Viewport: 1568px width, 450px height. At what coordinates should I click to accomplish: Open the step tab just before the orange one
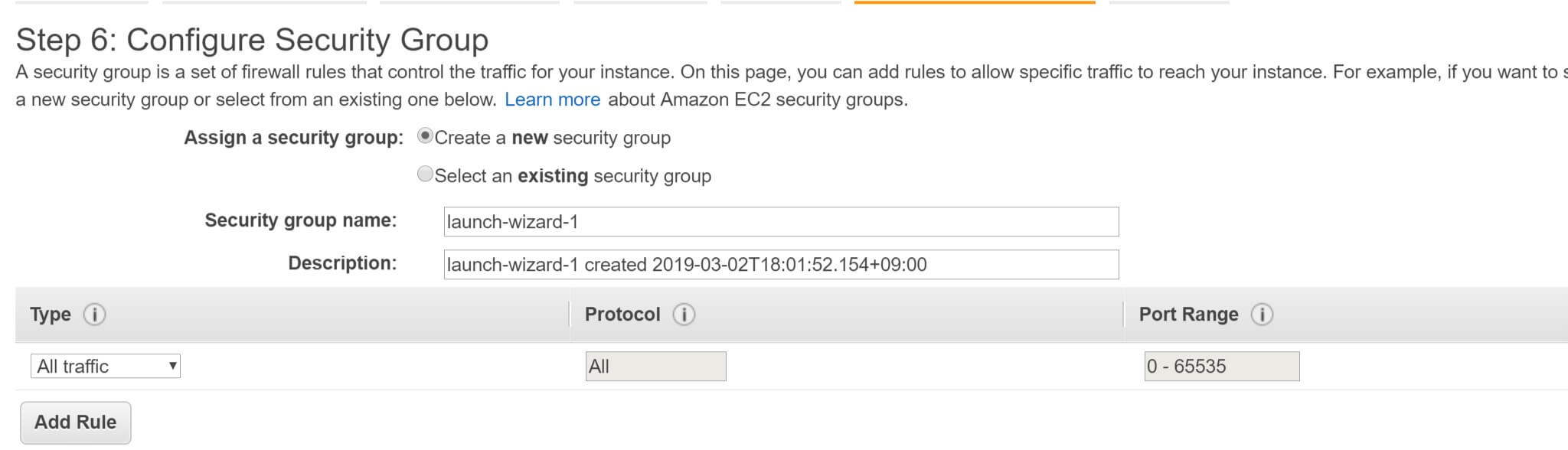pyautogui.click(x=781, y=2)
